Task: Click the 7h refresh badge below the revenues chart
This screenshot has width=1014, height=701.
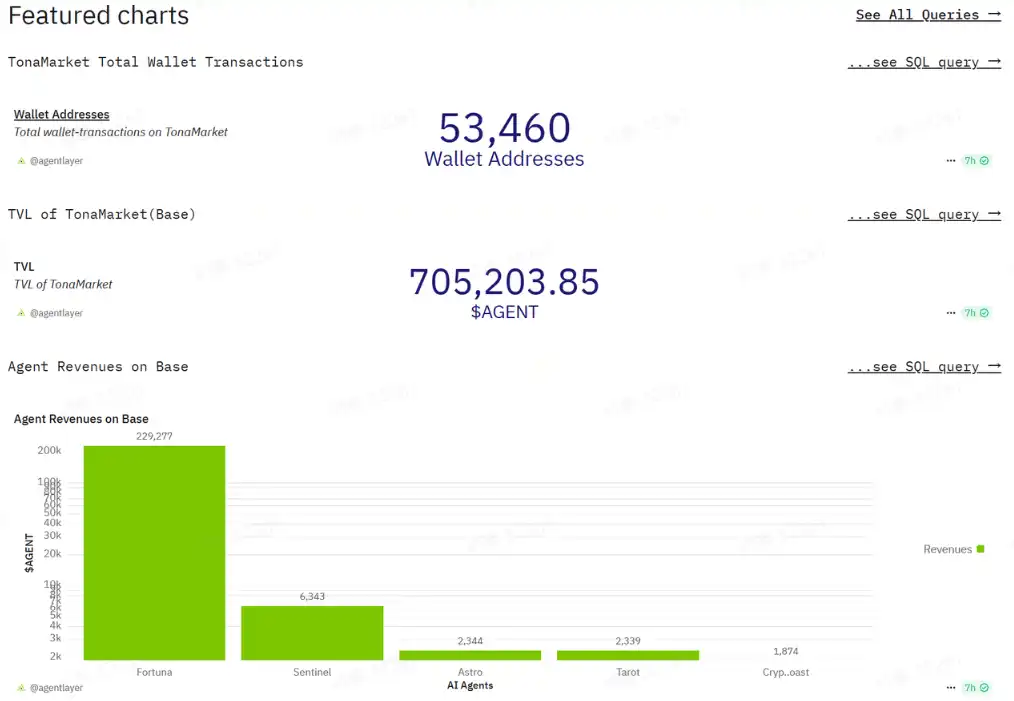Action: [976, 688]
